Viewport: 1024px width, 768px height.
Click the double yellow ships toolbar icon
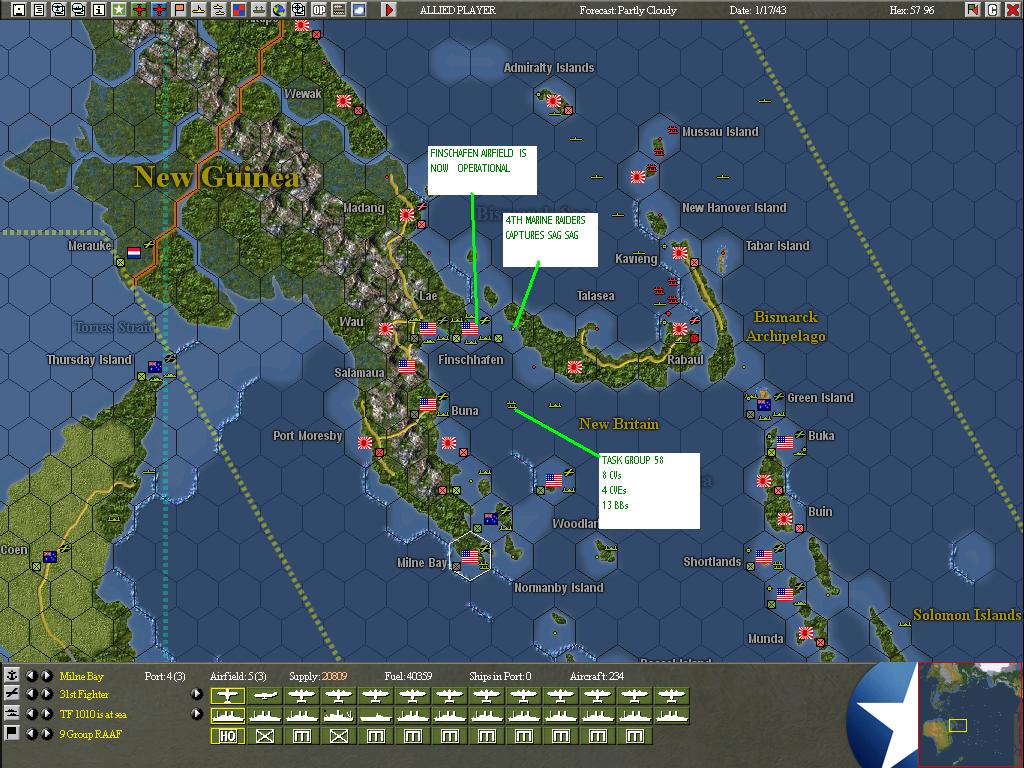[x=219, y=9]
